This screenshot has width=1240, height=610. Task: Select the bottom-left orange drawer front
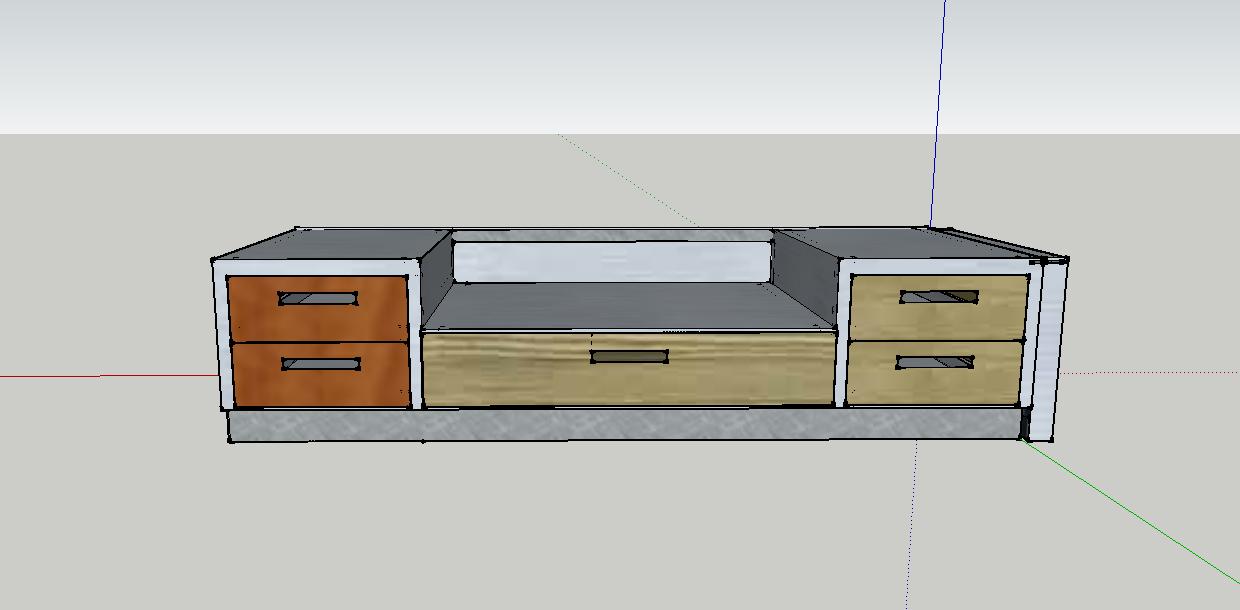click(250, 385)
